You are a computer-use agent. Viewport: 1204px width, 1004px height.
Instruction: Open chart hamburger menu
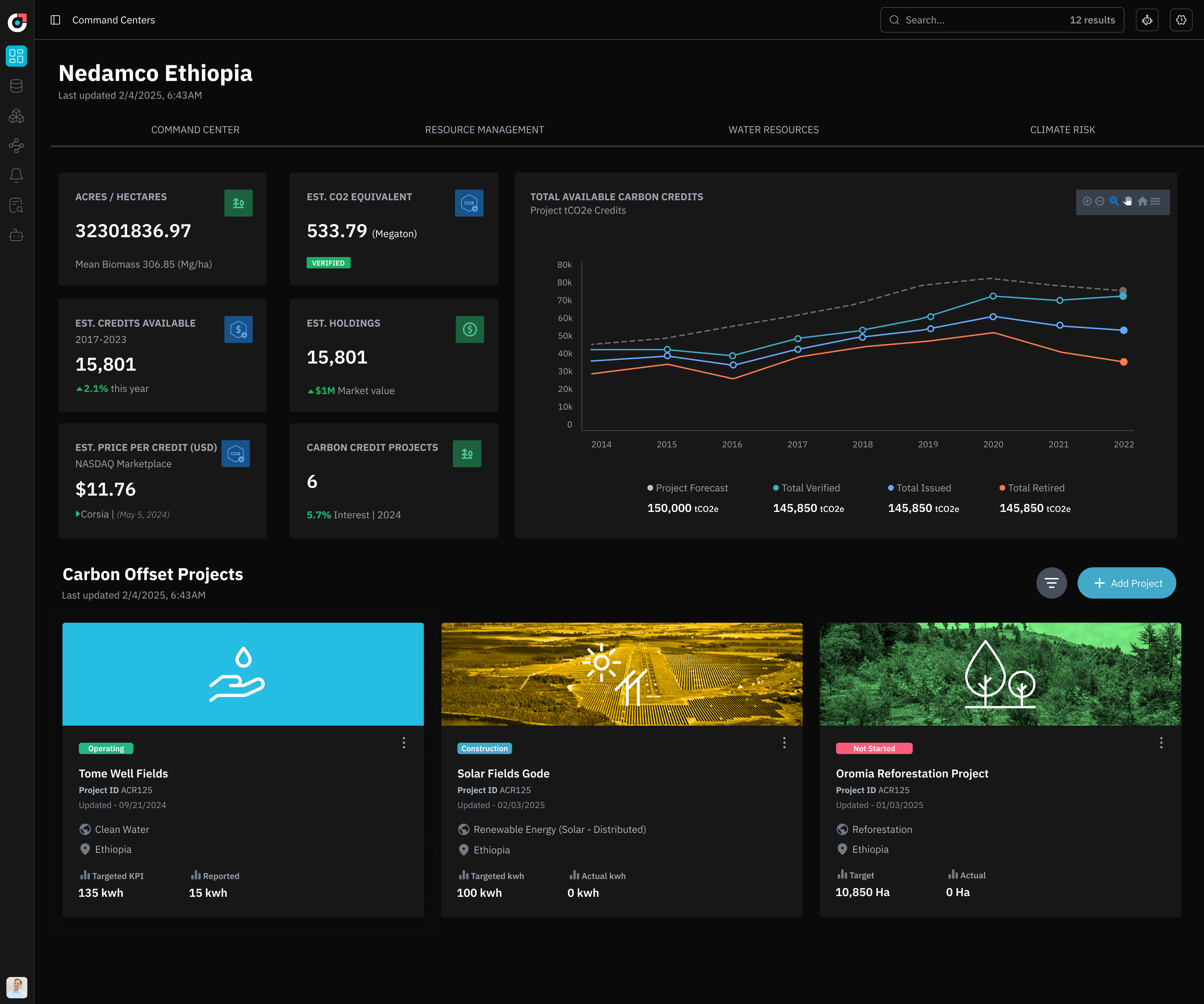pos(1156,201)
